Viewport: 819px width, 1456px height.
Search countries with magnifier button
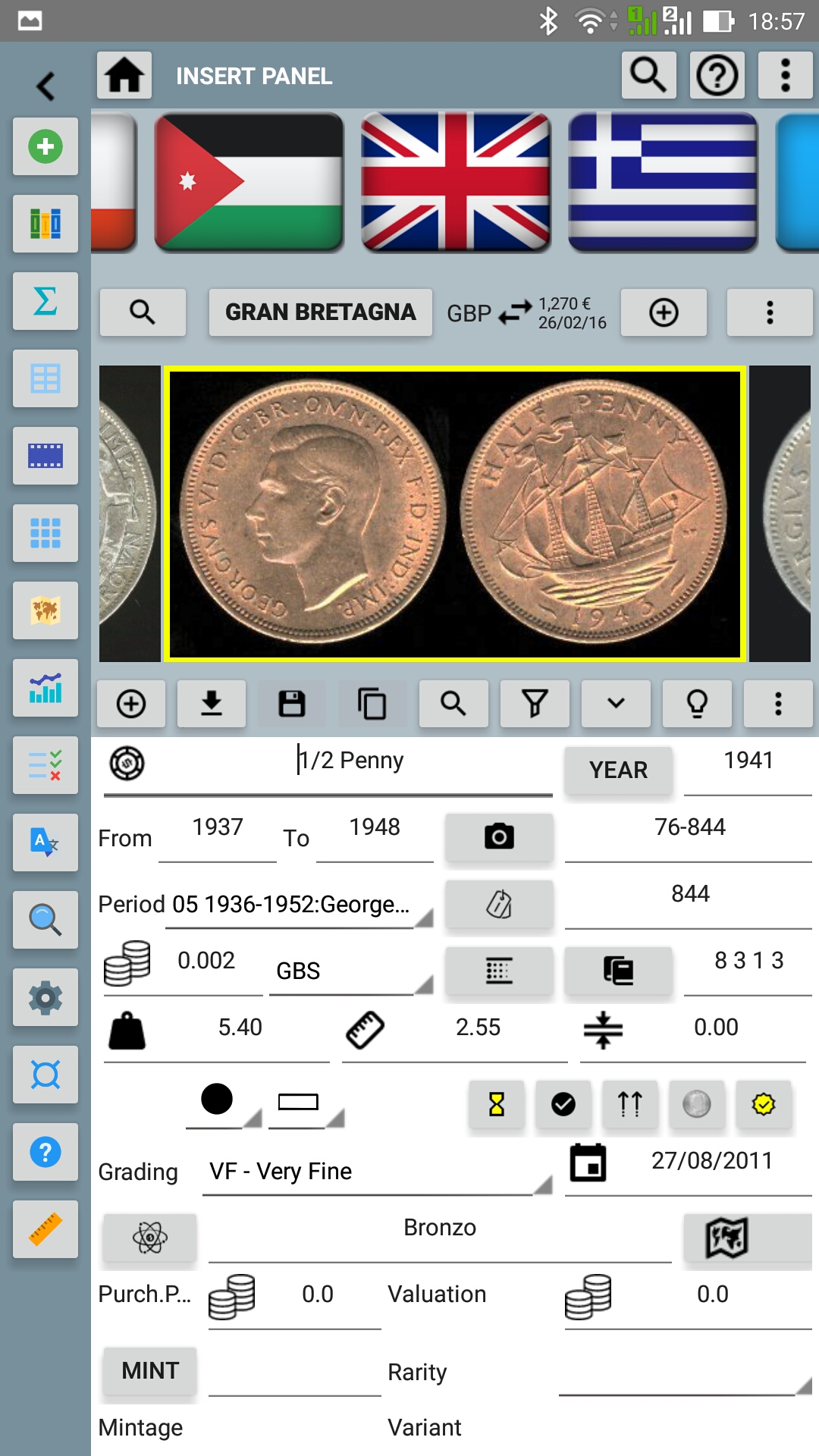point(143,312)
